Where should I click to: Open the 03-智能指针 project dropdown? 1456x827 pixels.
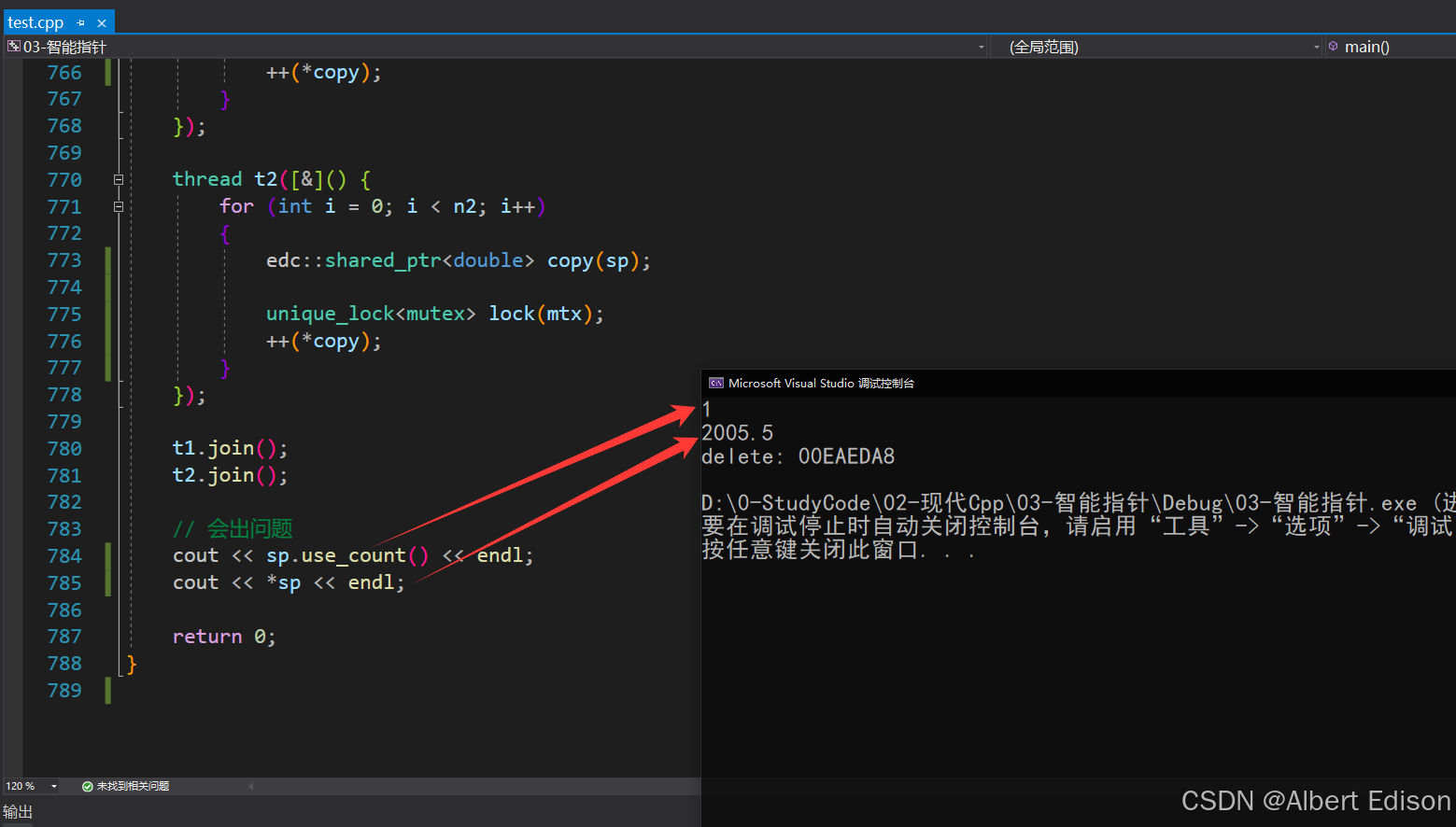pos(982,47)
